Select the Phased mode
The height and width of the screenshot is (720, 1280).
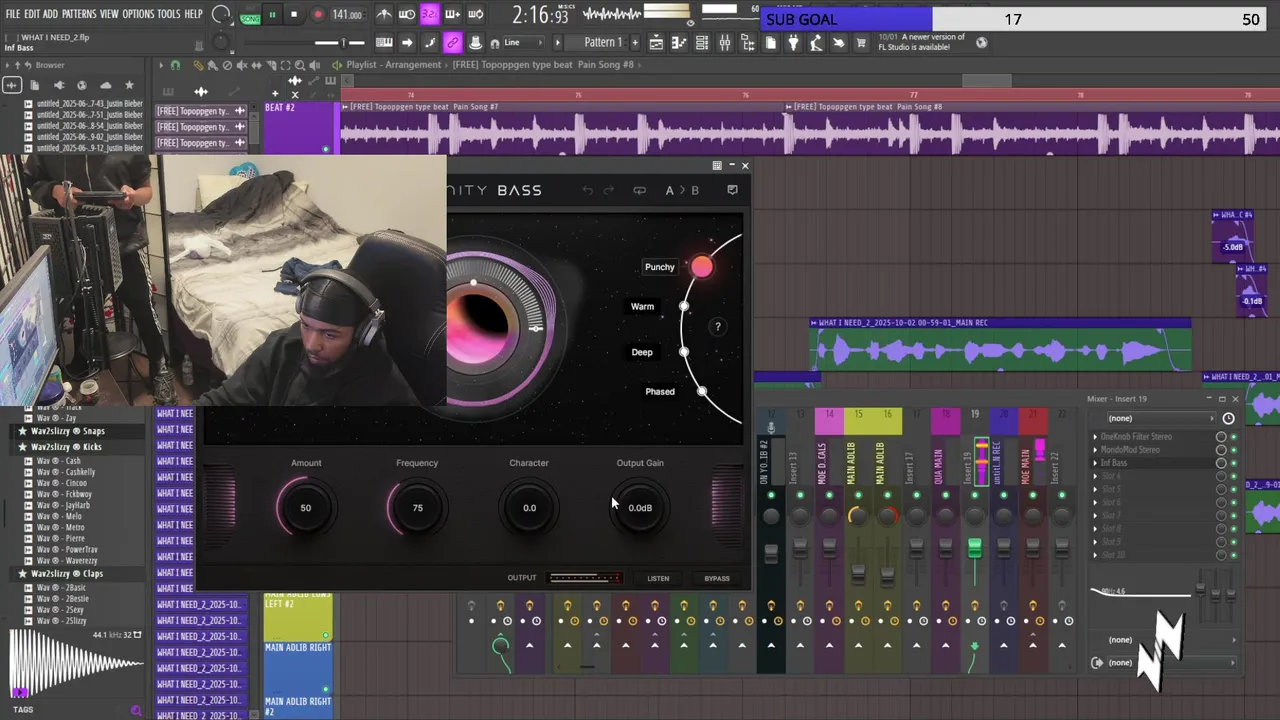click(660, 391)
